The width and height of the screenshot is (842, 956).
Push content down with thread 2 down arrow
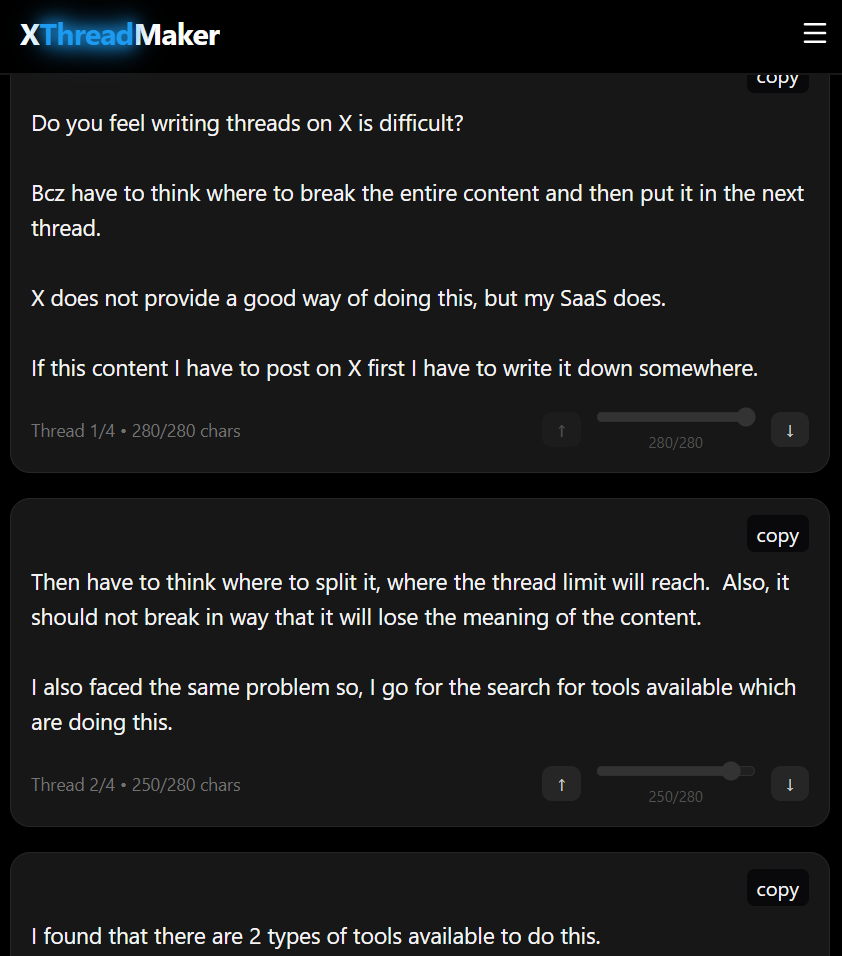pos(790,783)
